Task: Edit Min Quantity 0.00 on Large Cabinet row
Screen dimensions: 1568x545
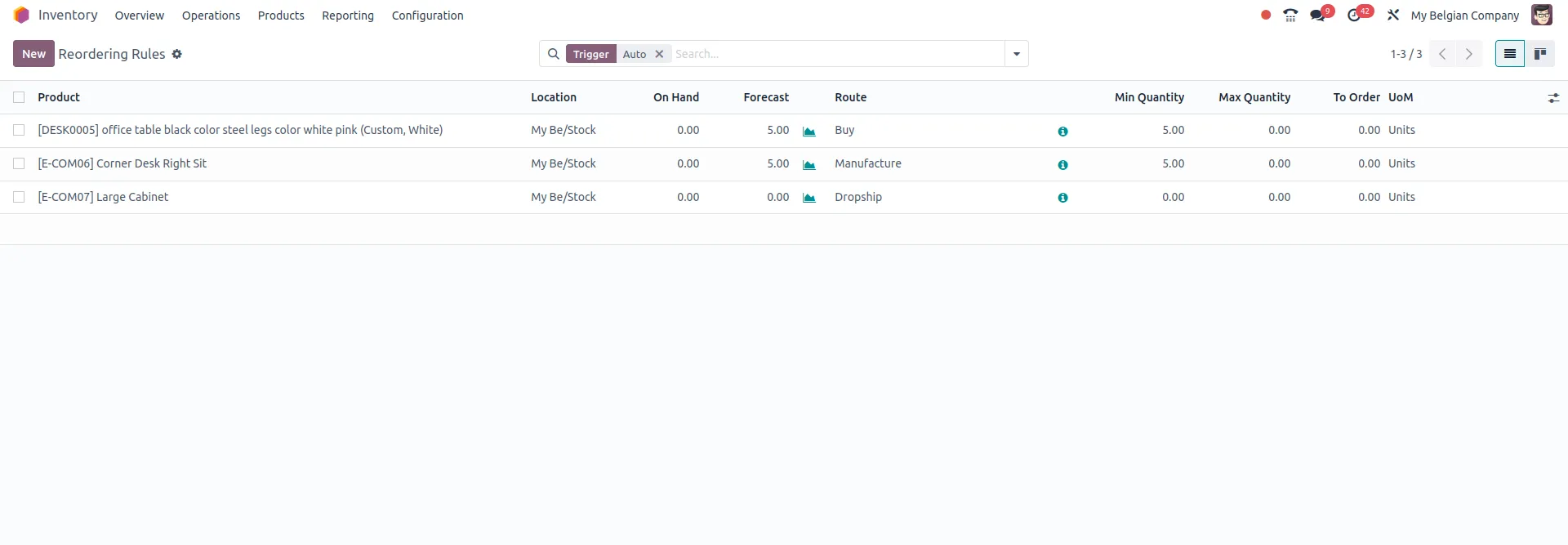Action: pos(1173,197)
